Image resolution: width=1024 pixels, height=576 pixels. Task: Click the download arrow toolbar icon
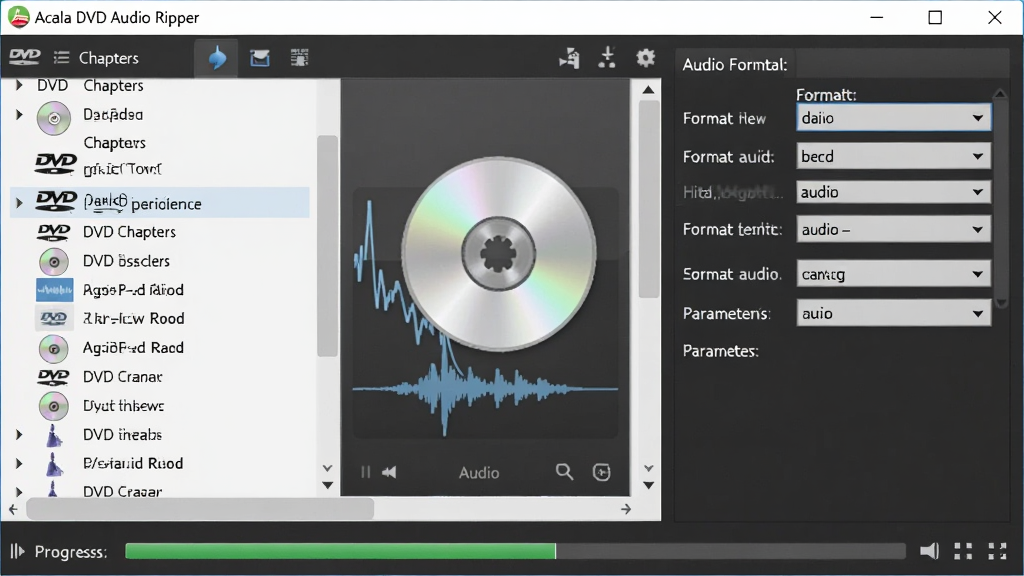click(607, 57)
